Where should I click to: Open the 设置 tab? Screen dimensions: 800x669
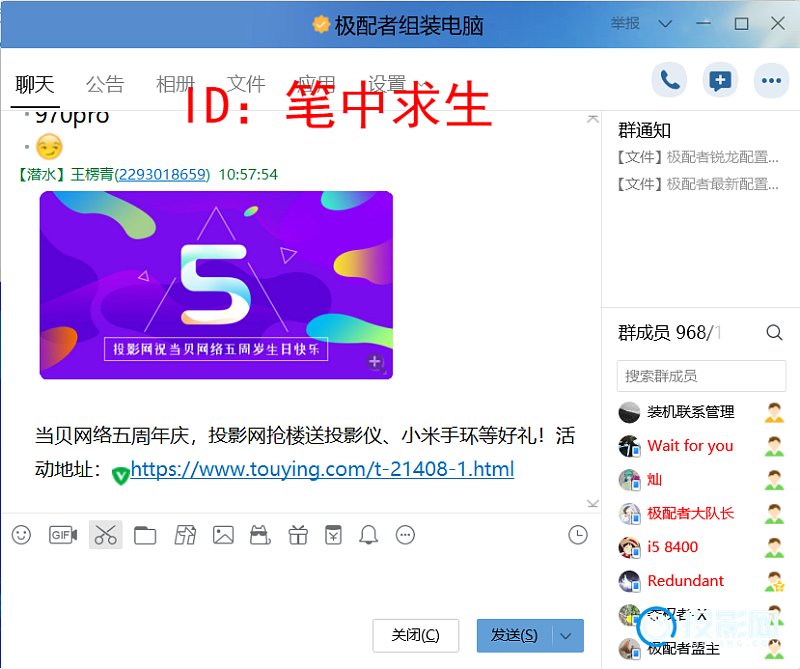[x=387, y=84]
